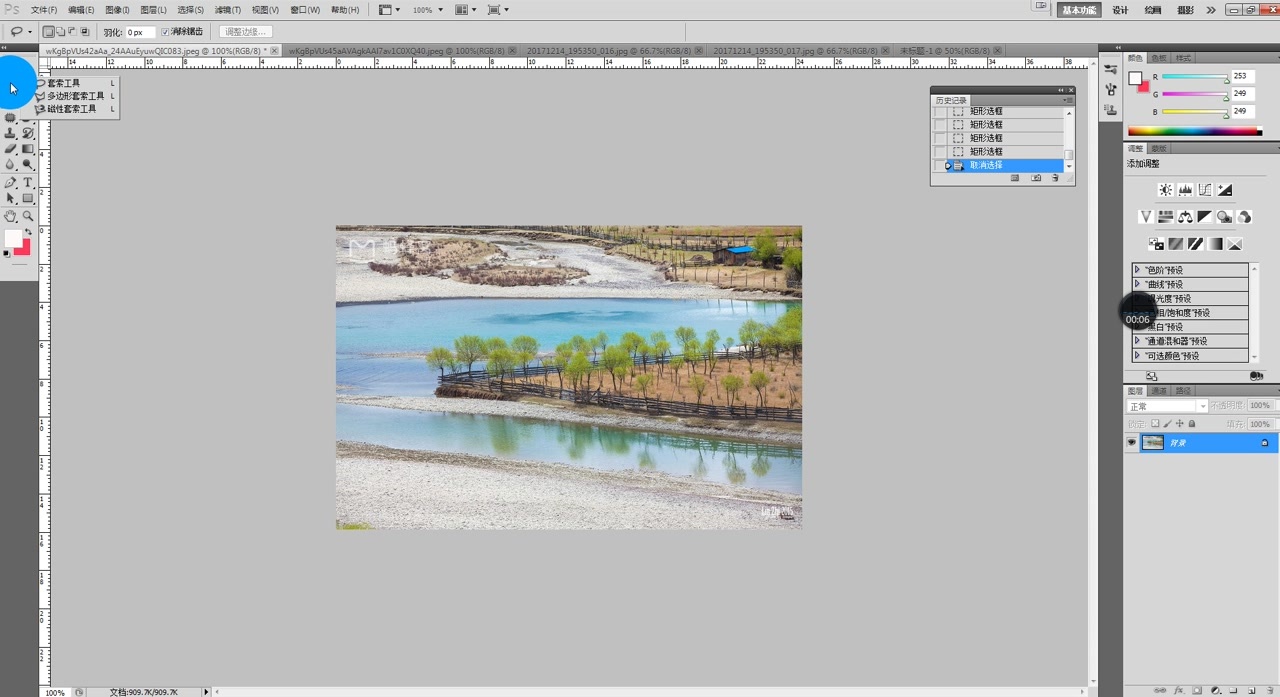Select the Eraser tool
The image size is (1280, 697).
(x=10, y=149)
